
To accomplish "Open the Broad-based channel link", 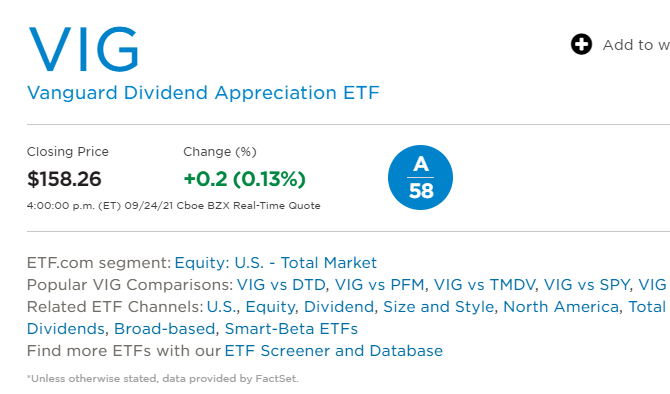I will [x=165, y=329].
